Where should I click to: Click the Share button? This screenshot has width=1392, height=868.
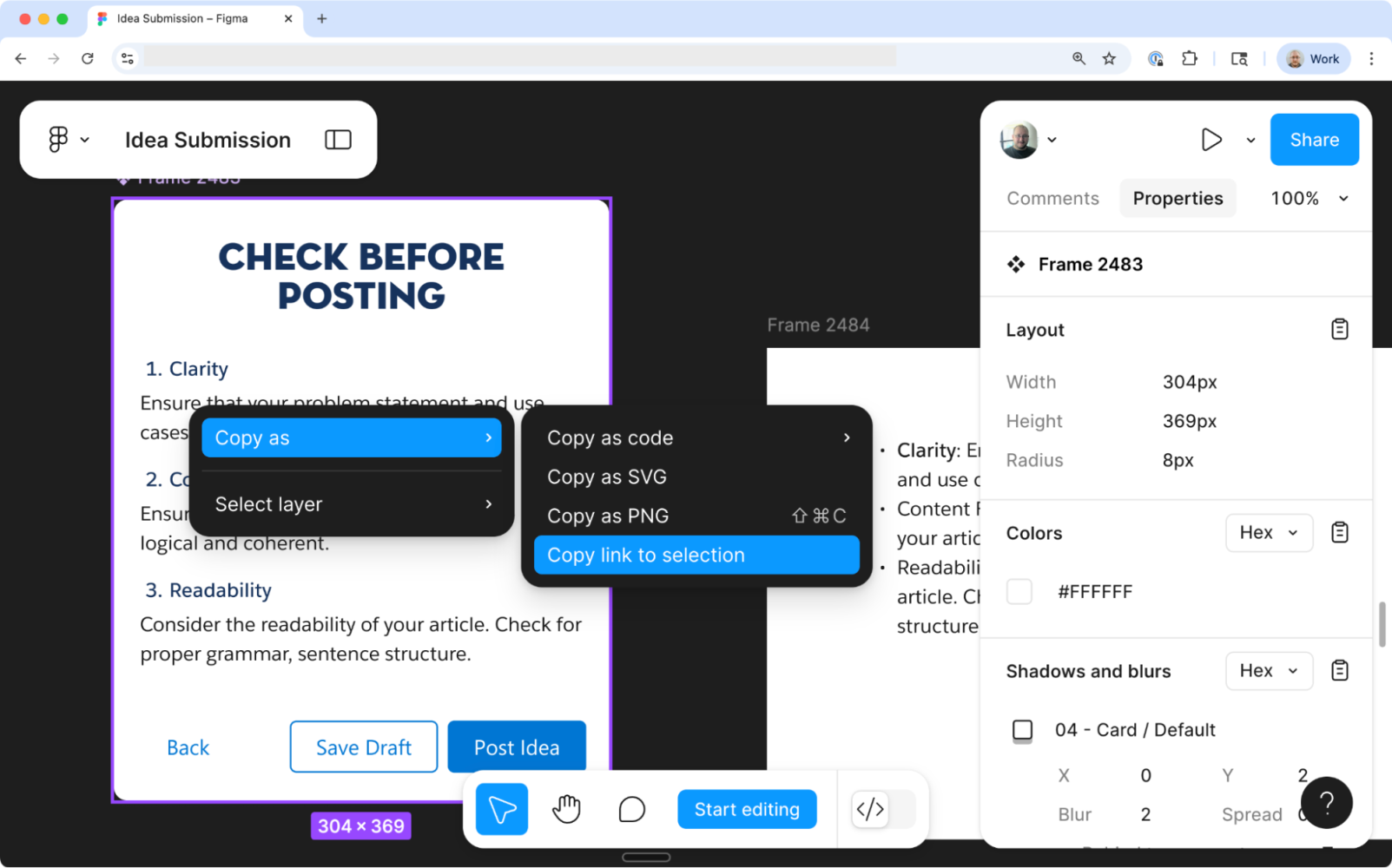(x=1314, y=139)
